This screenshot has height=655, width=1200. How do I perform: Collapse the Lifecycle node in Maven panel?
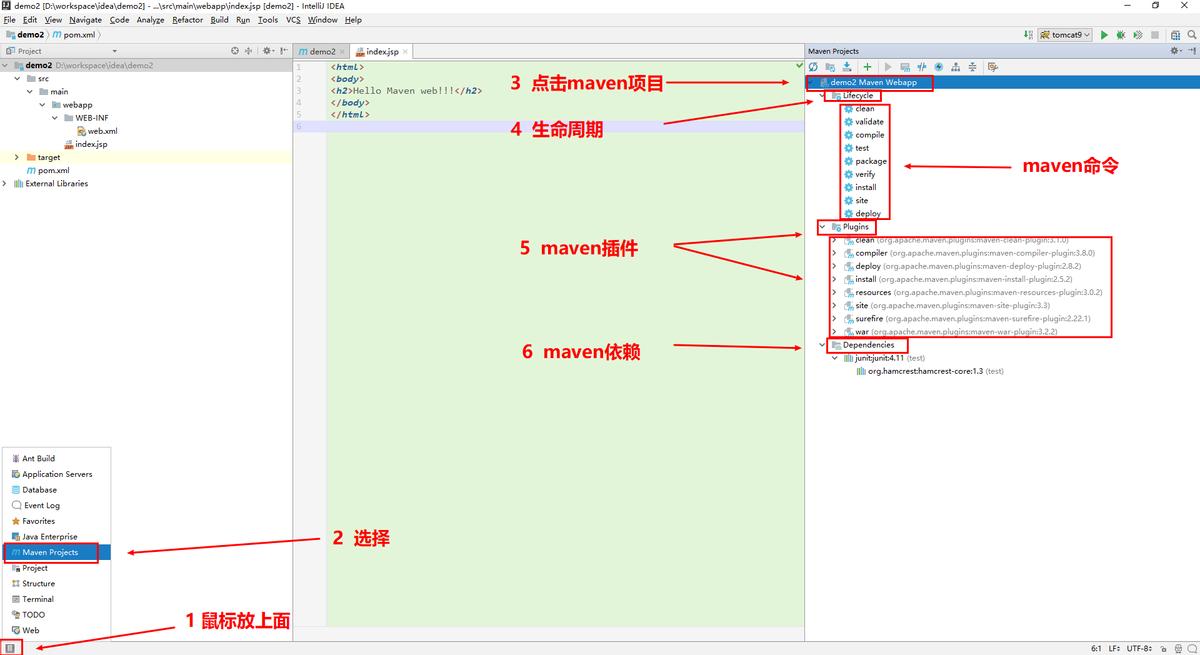click(x=823, y=96)
